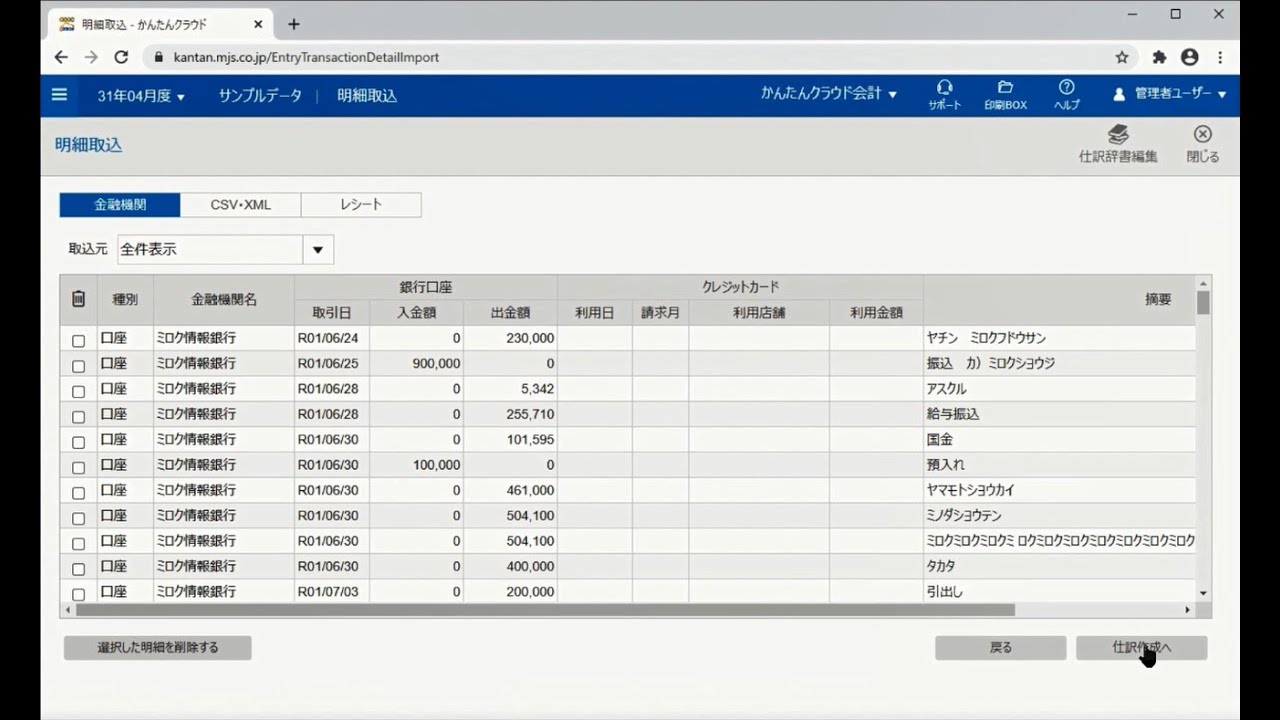Screen dimensions: 1280x720
Task: Click the 230,000 withdrawal amount cell
Action: point(510,338)
